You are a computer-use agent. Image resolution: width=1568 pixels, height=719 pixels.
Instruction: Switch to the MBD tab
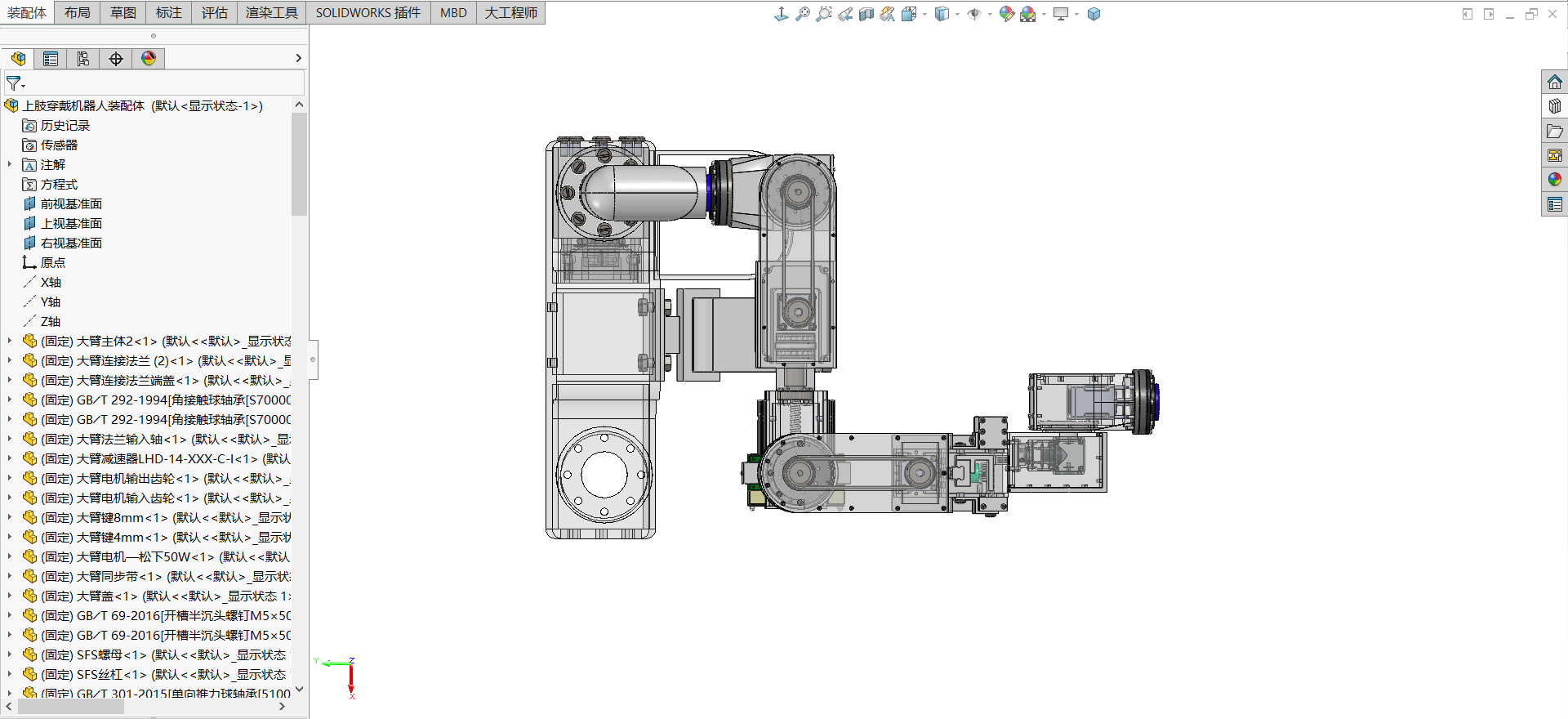coord(453,13)
